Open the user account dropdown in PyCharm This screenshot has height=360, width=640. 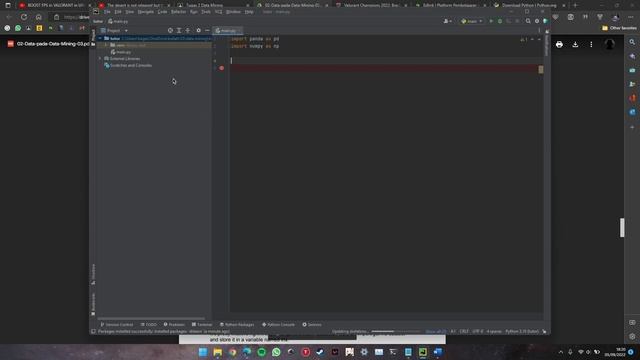pos(447,21)
